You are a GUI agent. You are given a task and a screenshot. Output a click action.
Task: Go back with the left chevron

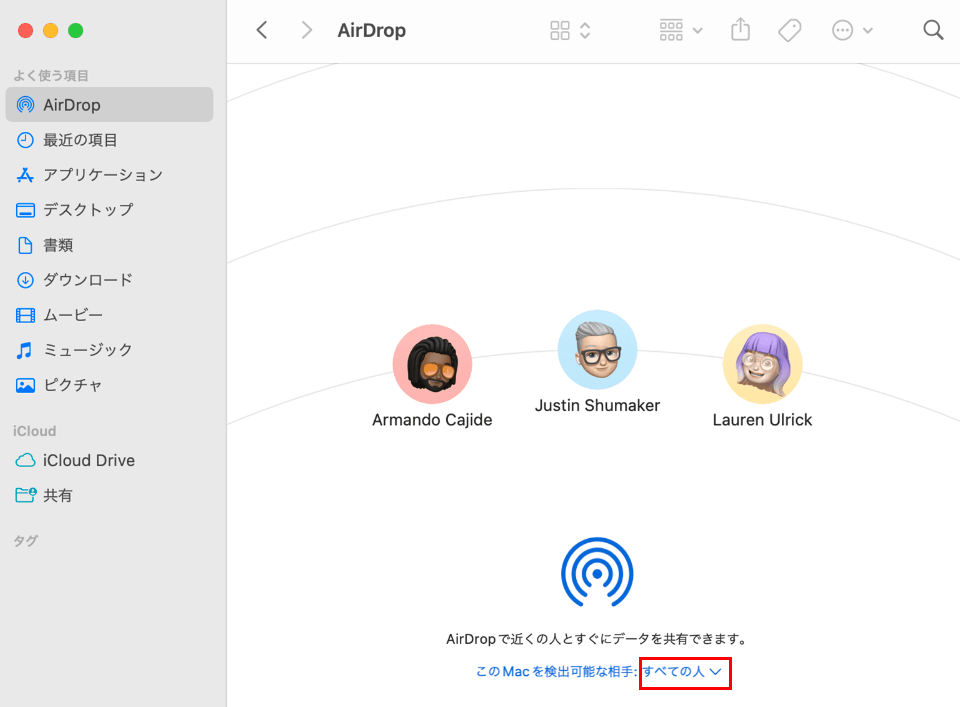[262, 30]
